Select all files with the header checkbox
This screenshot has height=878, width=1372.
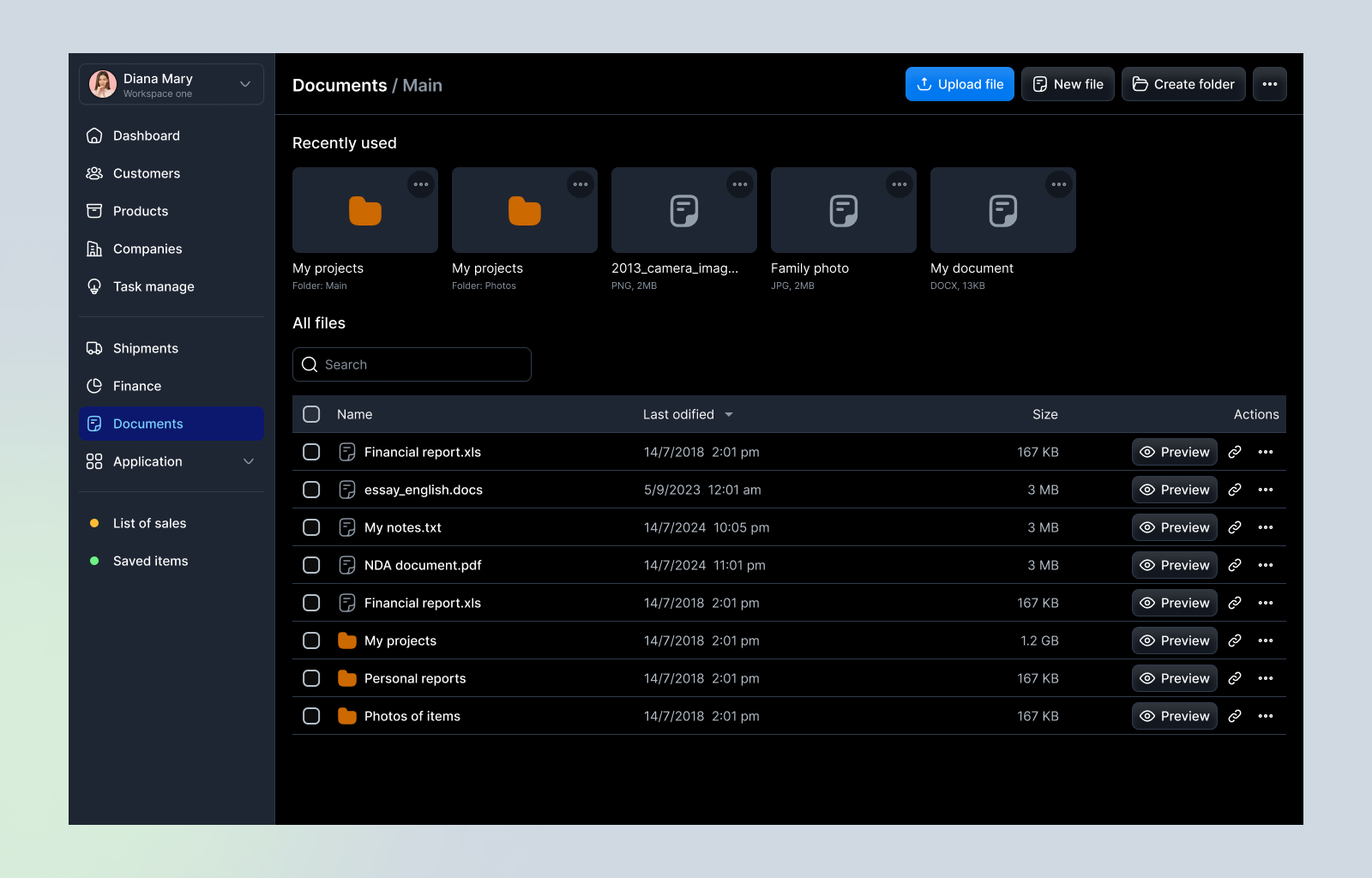click(x=311, y=414)
